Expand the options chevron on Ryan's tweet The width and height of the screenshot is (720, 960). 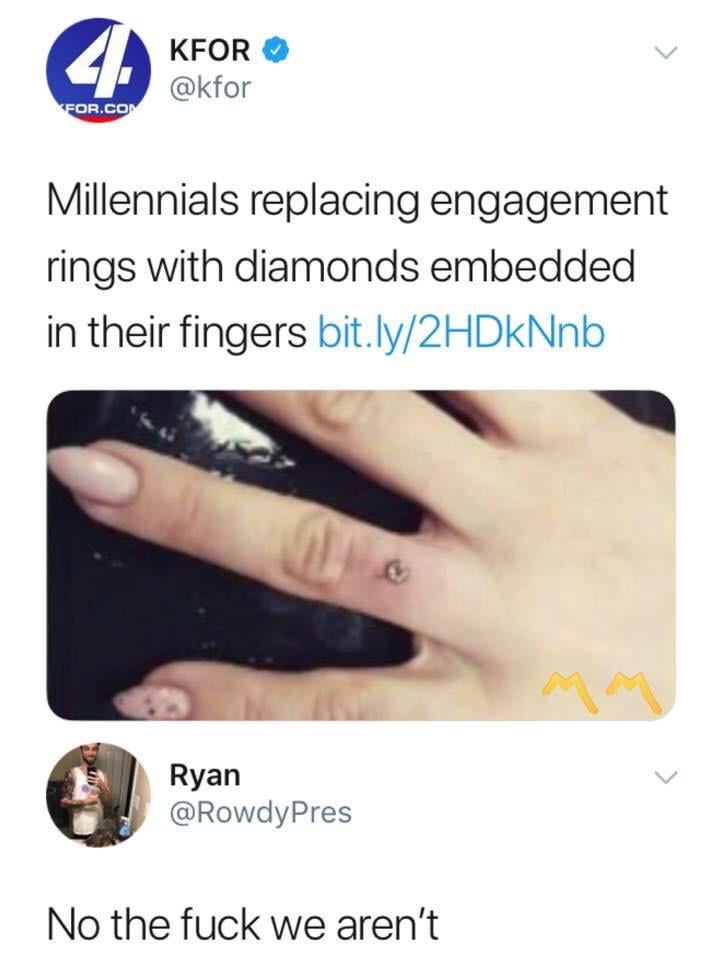[x=662, y=778]
